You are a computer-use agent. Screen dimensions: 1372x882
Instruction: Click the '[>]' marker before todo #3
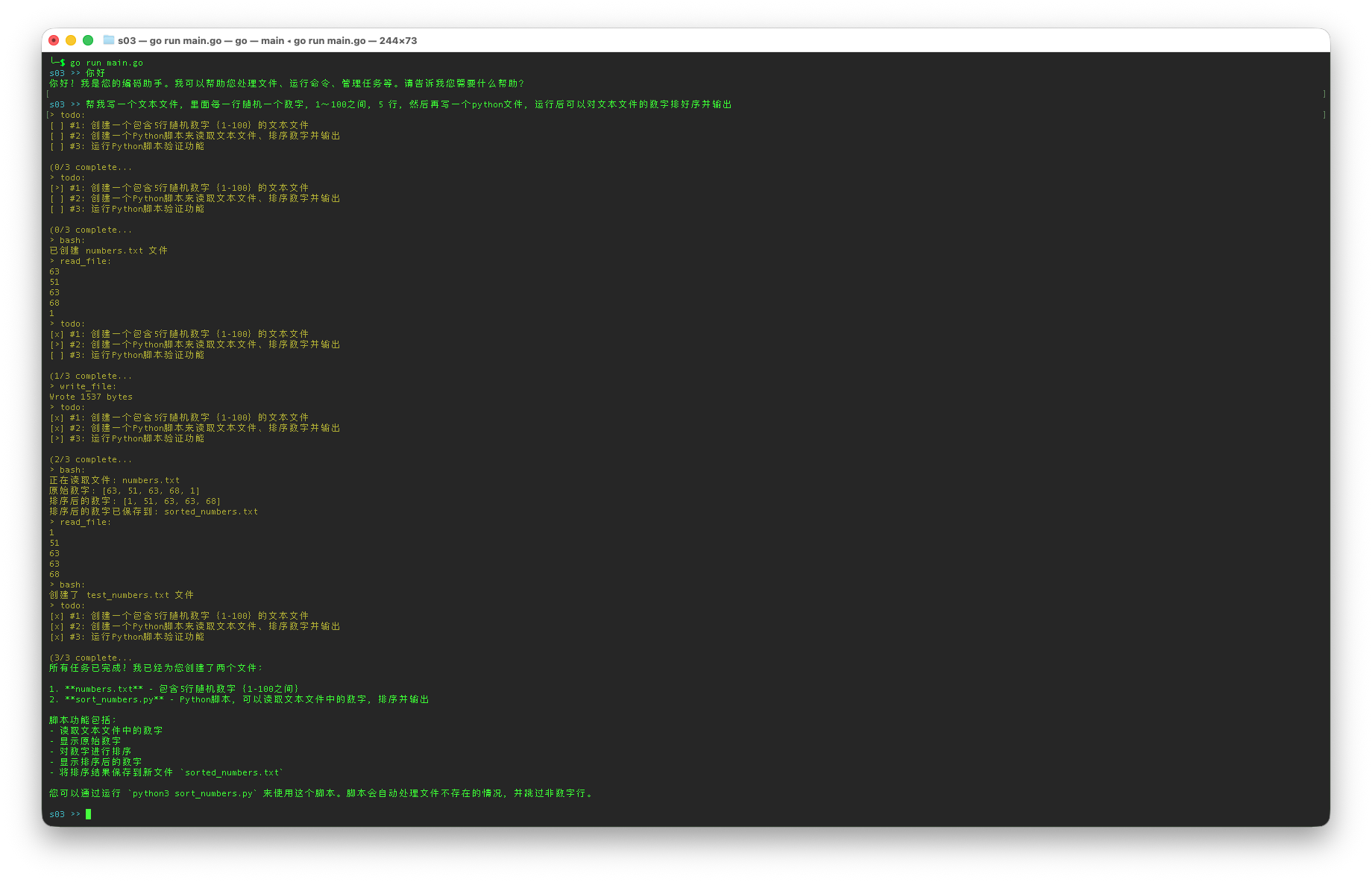tap(57, 438)
